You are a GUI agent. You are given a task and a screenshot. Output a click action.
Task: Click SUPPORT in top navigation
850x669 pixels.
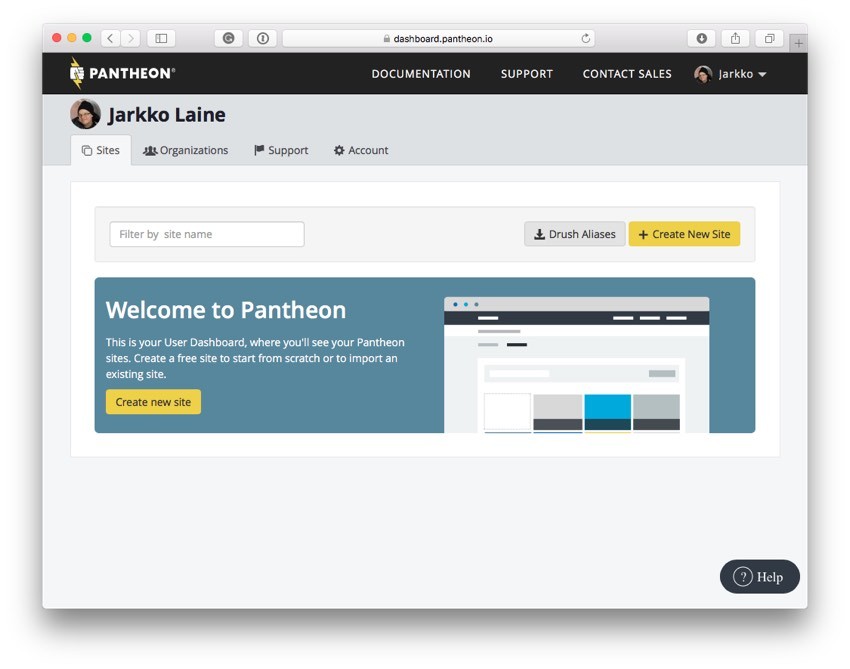point(527,74)
